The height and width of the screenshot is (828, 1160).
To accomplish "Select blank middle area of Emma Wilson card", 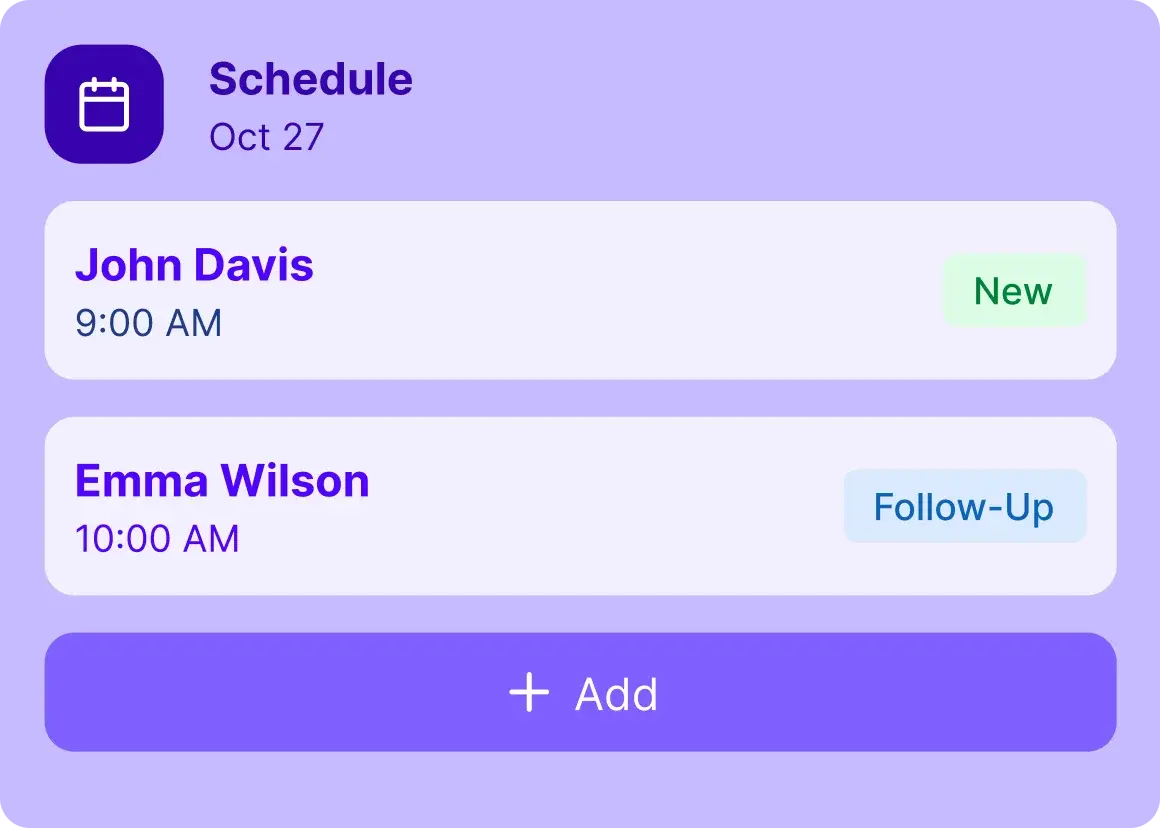I will 600,507.
